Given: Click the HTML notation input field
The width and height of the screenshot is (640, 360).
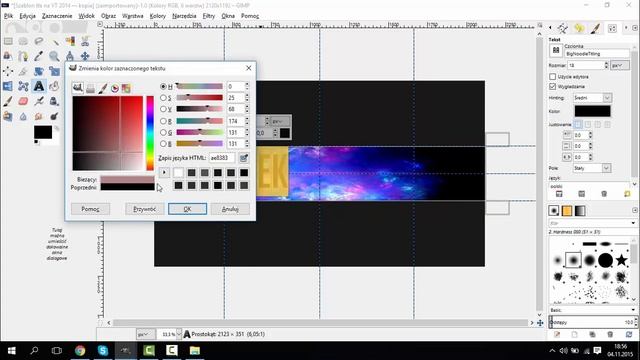Looking at the screenshot, I should pos(222,158).
